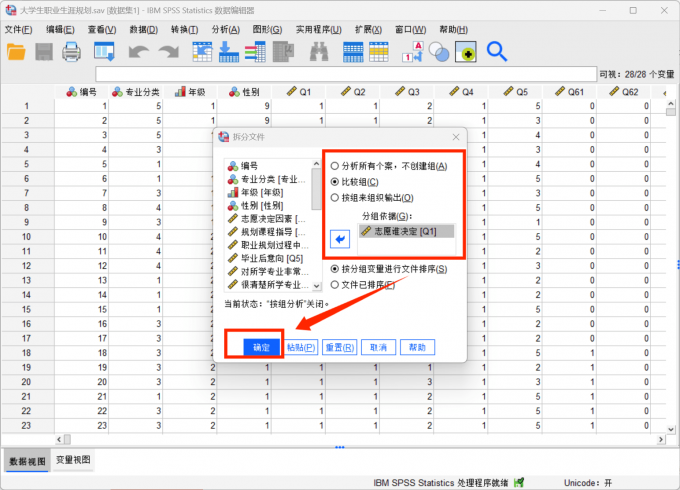
Task: Select row header 10 in data grid
Action: [x=27, y=237]
